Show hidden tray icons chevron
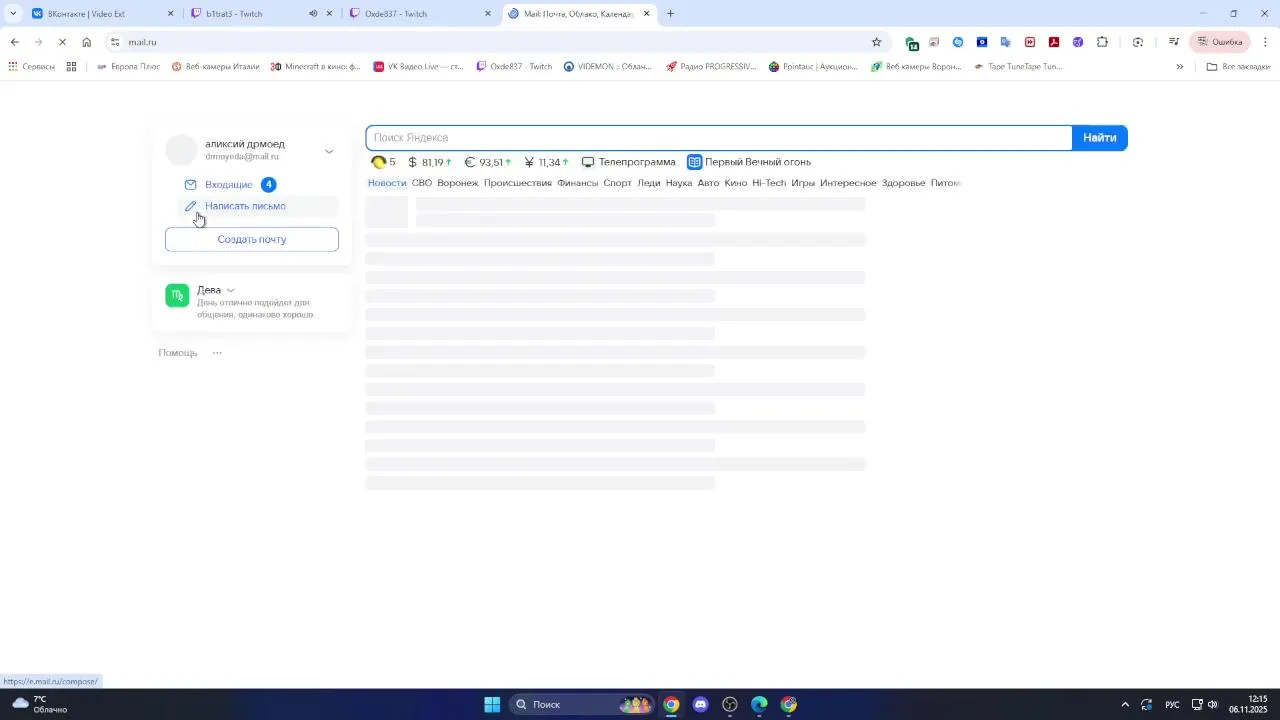 coord(1125,704)
